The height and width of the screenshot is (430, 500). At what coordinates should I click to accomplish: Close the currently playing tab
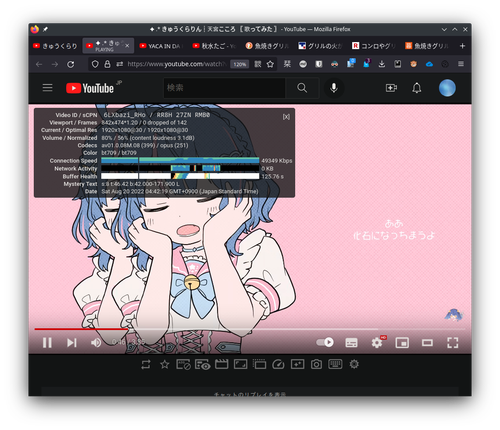(x=127, y=46)
